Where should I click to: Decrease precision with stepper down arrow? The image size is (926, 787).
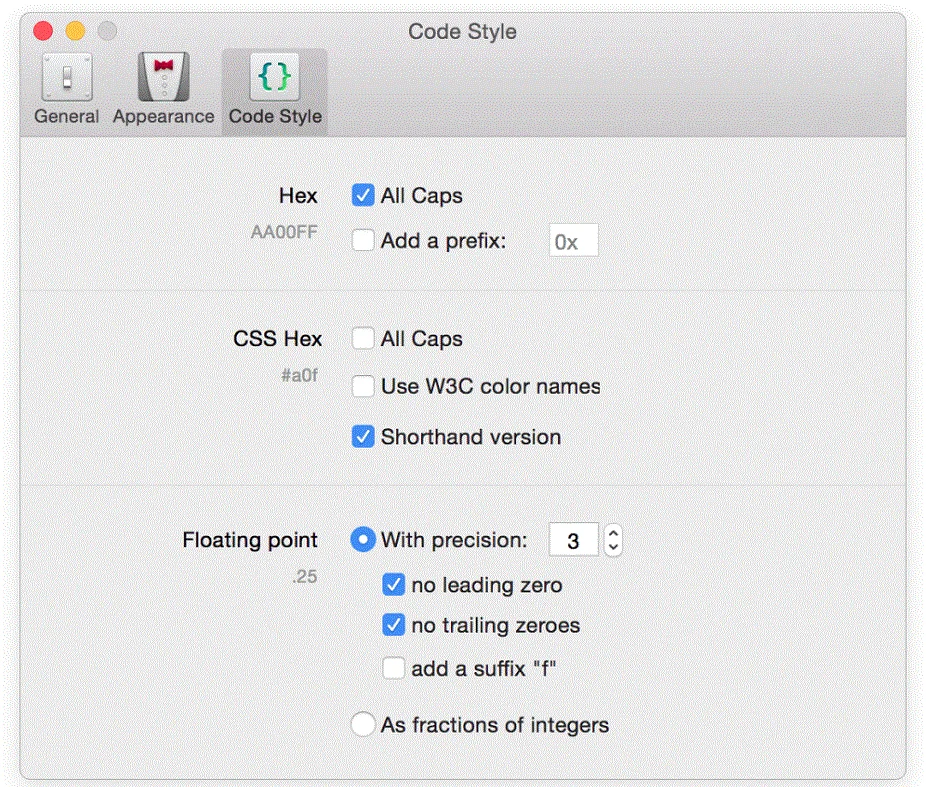(x=613, y=547)
